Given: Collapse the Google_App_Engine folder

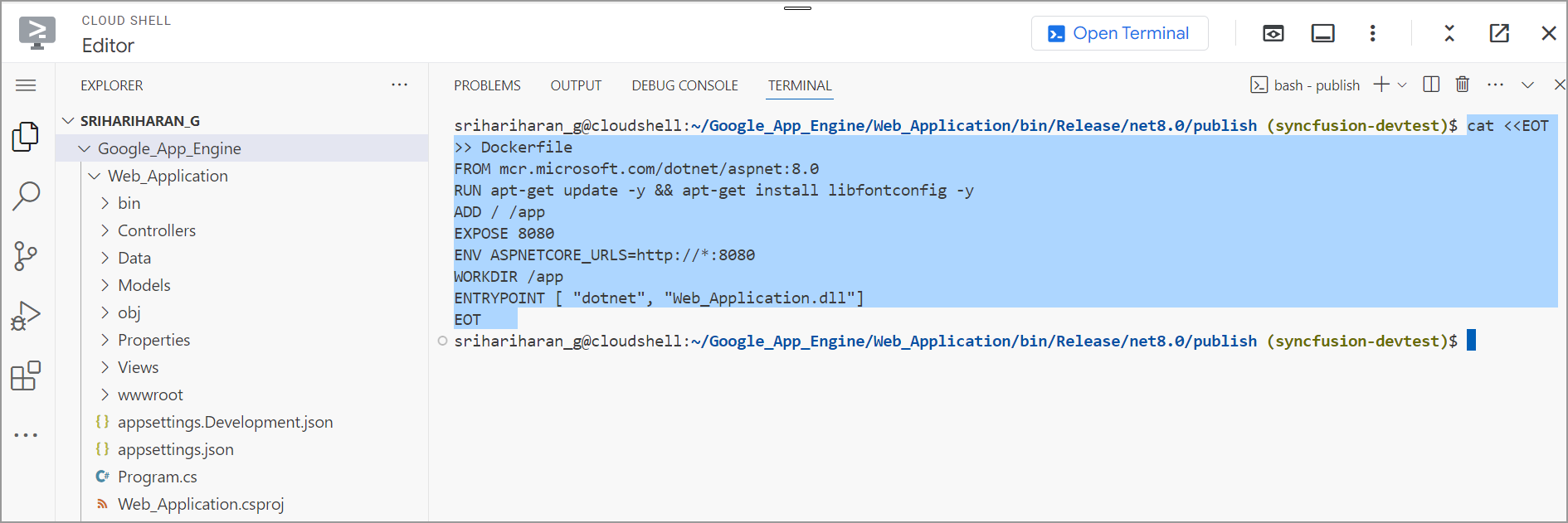Looking at the screenshot, I should [x=84, y=148].
